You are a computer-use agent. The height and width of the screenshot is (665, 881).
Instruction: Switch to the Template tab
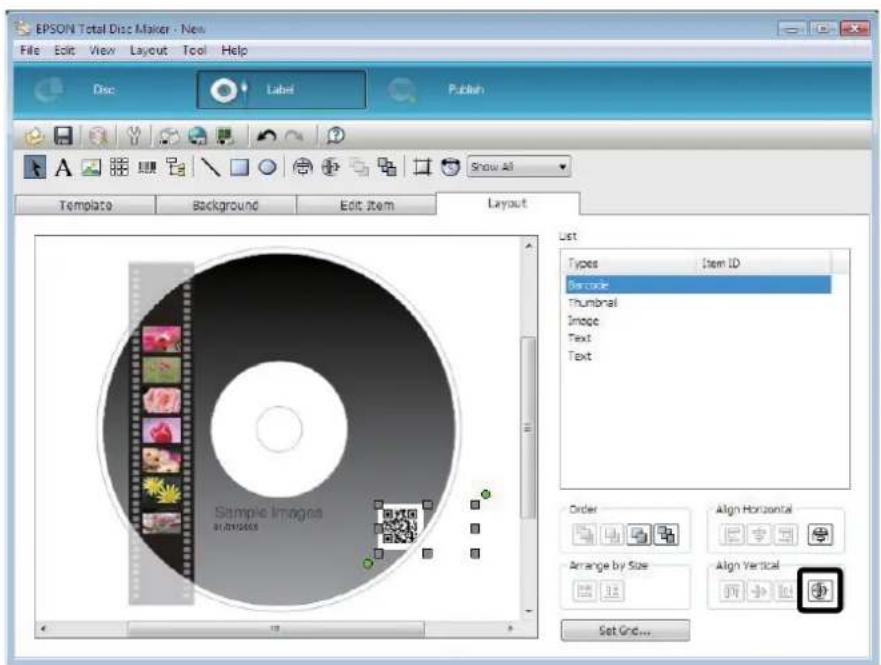pos(85,205)
